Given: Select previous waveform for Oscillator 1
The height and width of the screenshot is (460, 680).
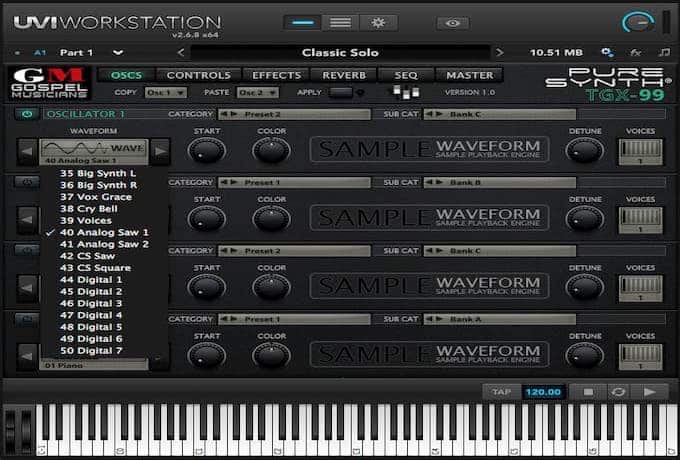Looking at the screenshot, I should click(x=27, y=152).
